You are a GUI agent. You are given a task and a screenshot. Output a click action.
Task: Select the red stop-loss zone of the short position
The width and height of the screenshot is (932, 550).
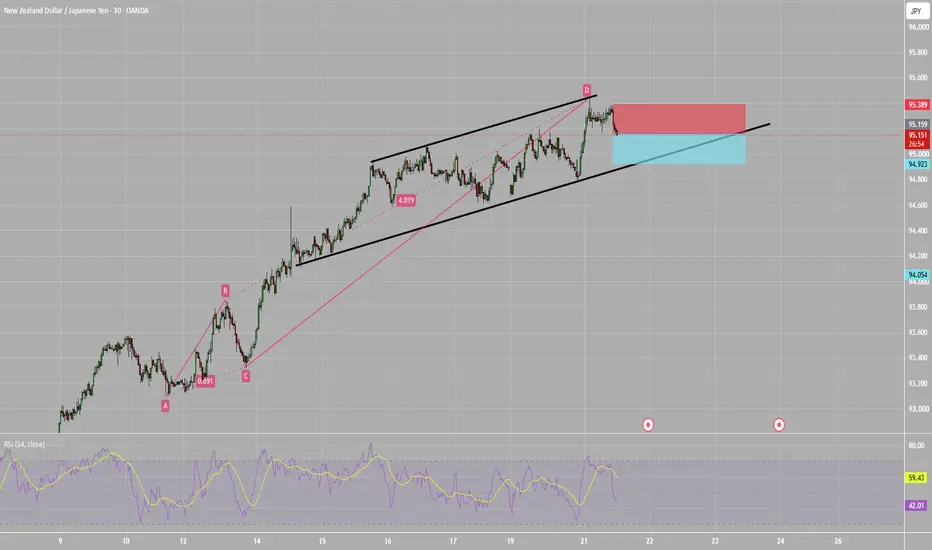coord(679,119)
